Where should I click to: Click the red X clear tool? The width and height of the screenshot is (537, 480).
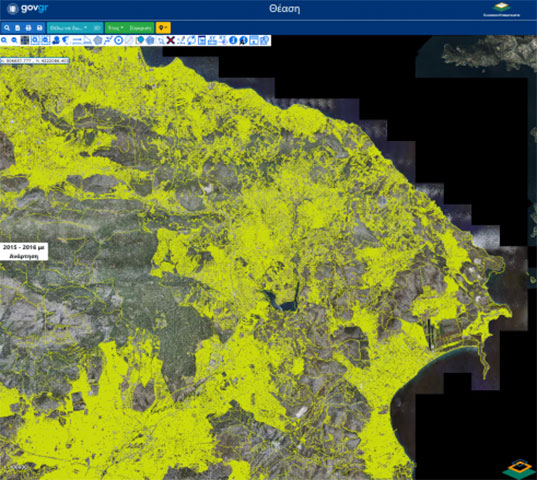[x=171, y=40]
